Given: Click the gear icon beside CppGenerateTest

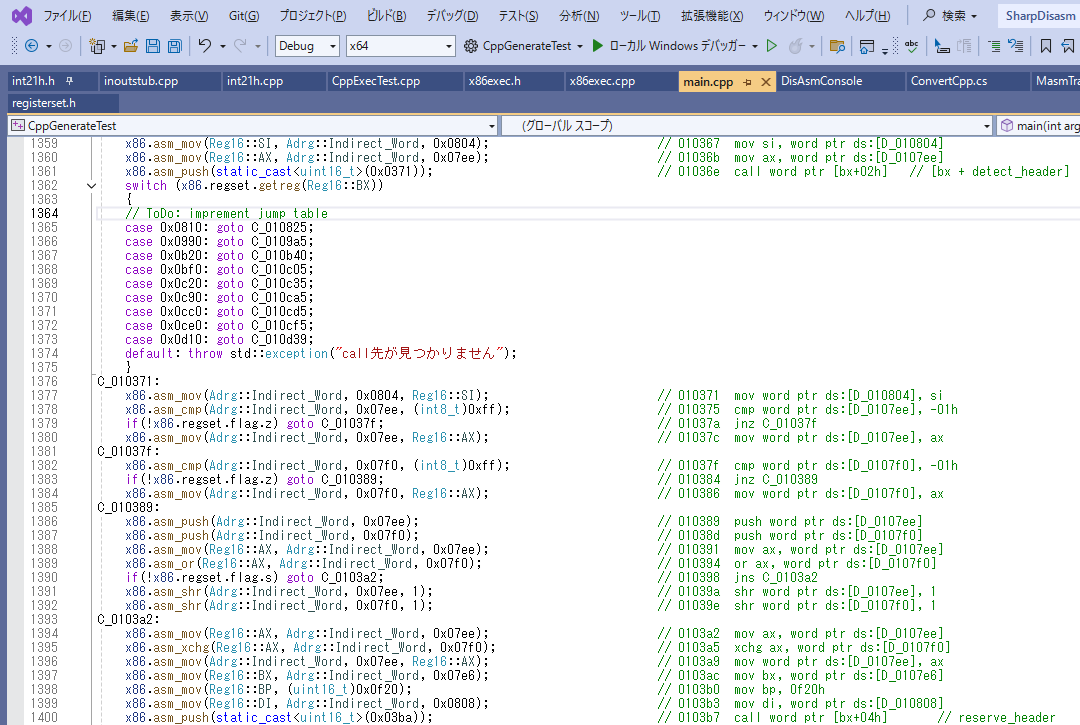Looking at the screenshot, I should pyautogui.click(x=470, y=46).
